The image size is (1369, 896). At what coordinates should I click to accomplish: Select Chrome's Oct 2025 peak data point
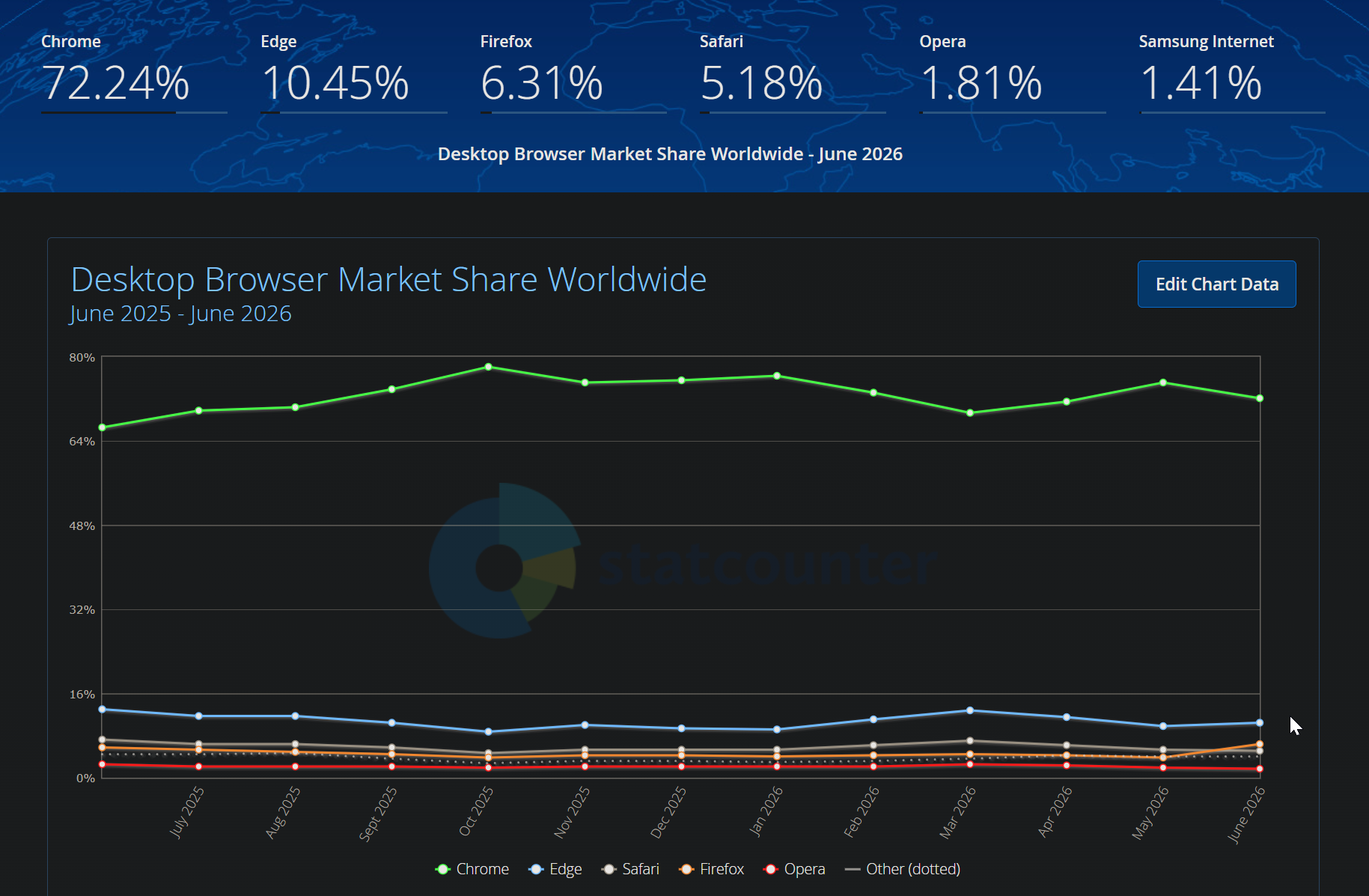[x=488, y=367]
